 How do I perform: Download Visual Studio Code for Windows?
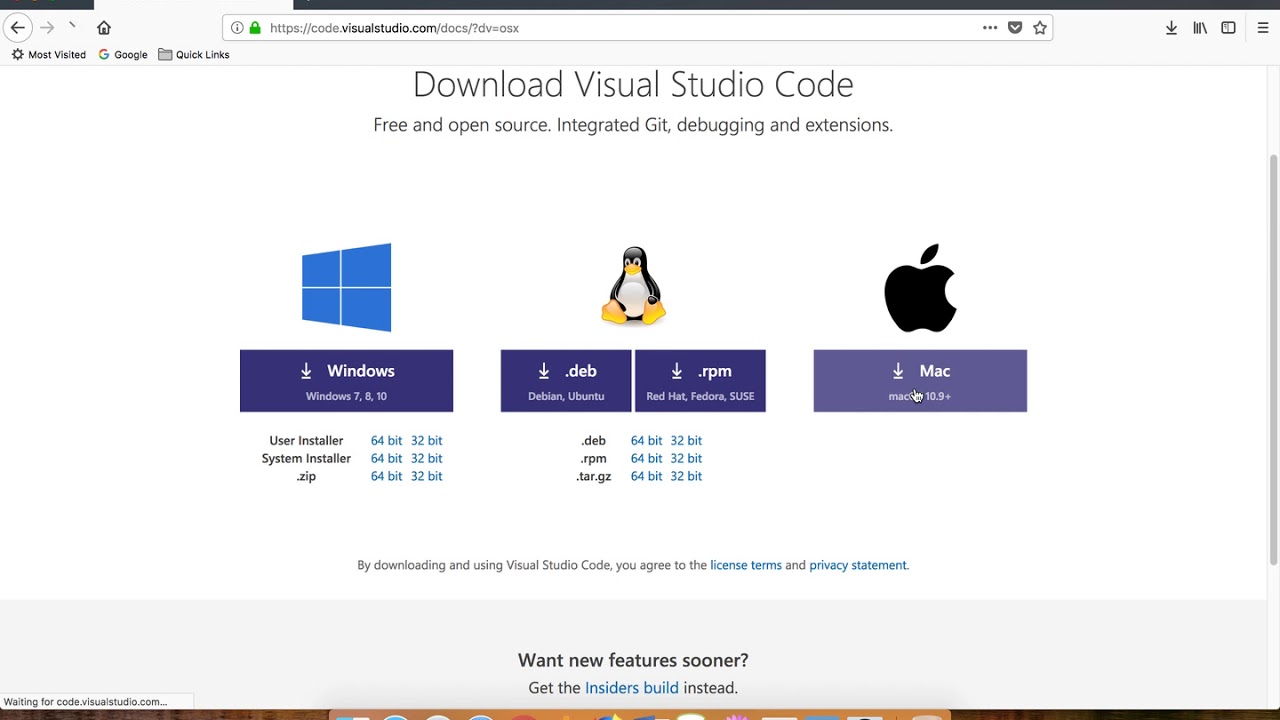pyautogui.click(x=346, y=381)
